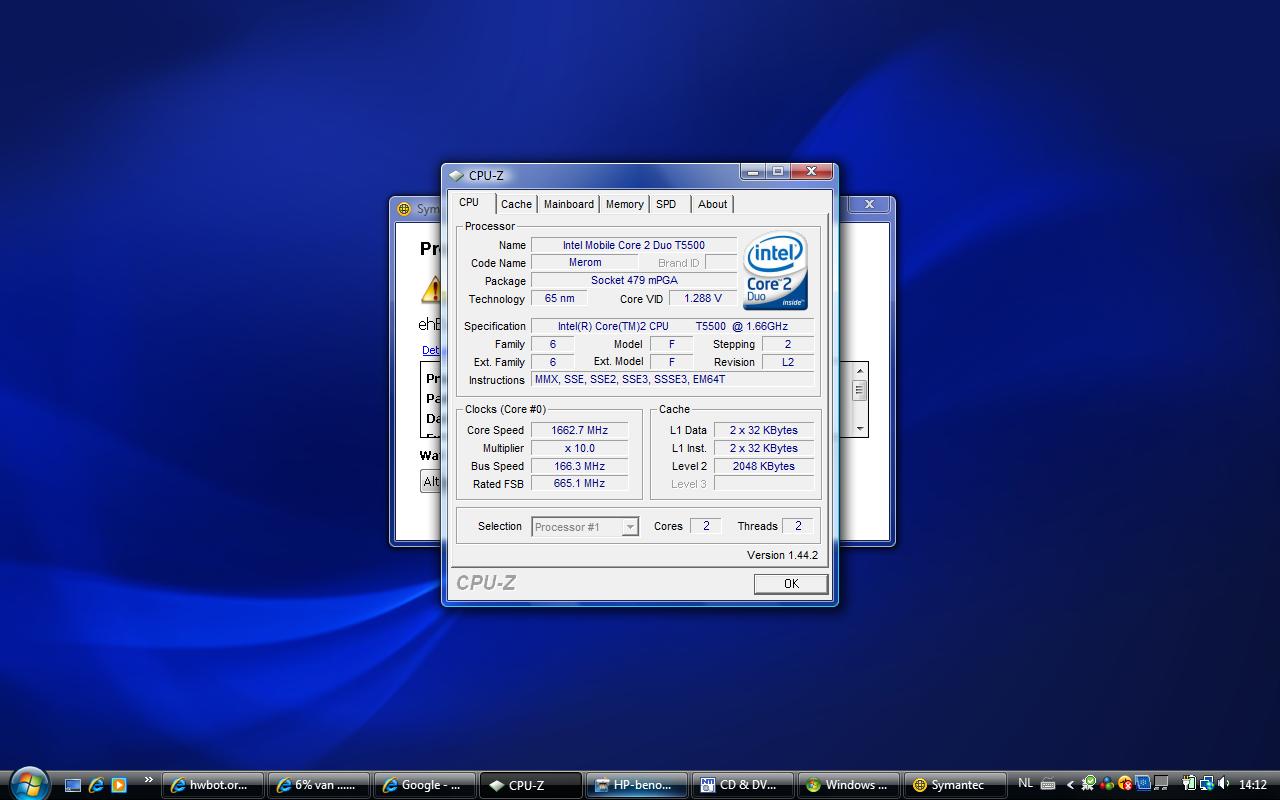Click the Technology value 65 nm
The height and width of the screenshot is (800, 1280).
(x=559, y=299)
